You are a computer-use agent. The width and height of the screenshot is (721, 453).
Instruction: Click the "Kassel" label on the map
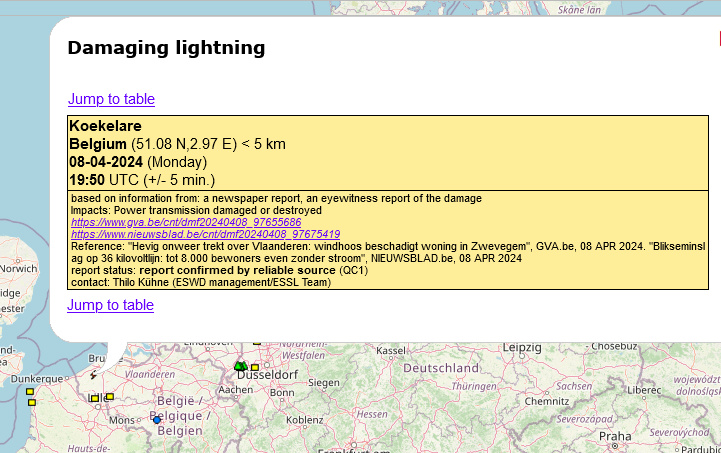[391, 351]
